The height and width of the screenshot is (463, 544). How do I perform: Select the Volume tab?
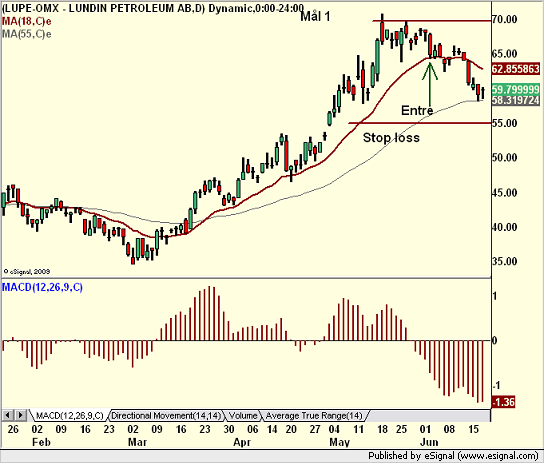[x=243, y=415]
